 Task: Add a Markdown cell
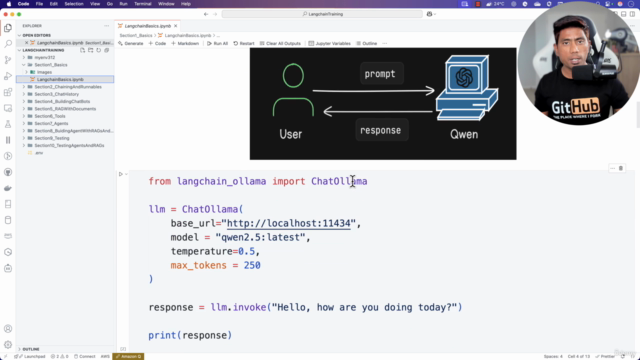185,43
